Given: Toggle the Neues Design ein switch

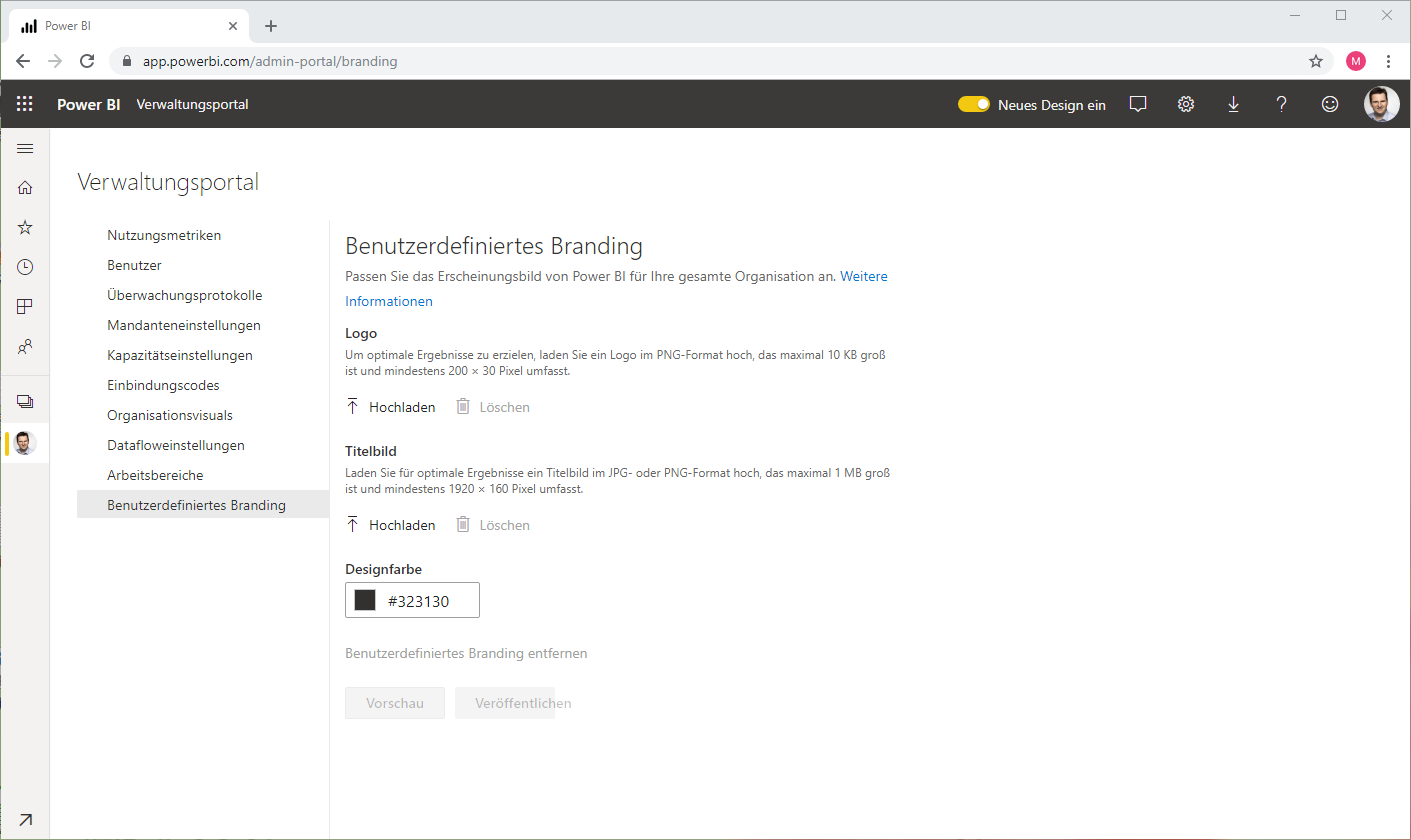Looking at the screenshot, I should tap(974, 104).
